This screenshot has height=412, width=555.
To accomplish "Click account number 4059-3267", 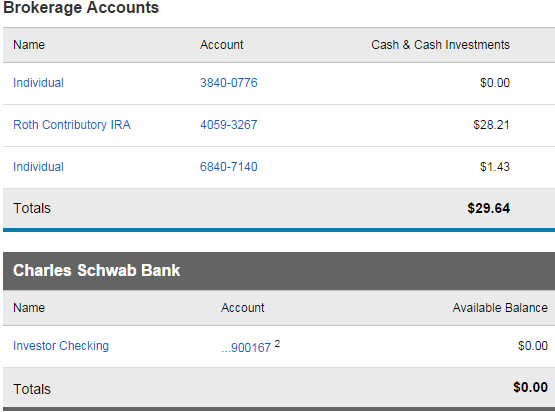I will click(x=229, y=125).
